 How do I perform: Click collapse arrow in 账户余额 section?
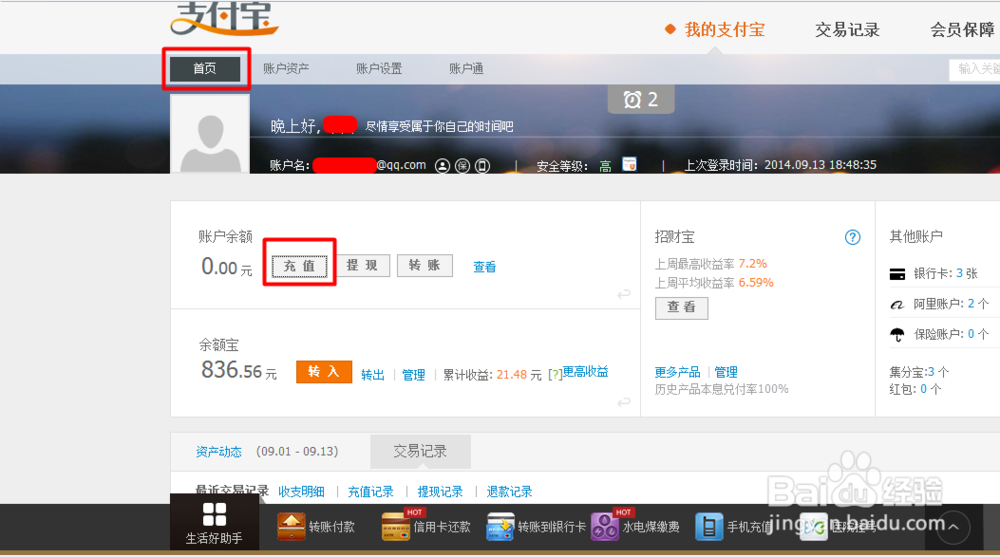pos(624,294)
